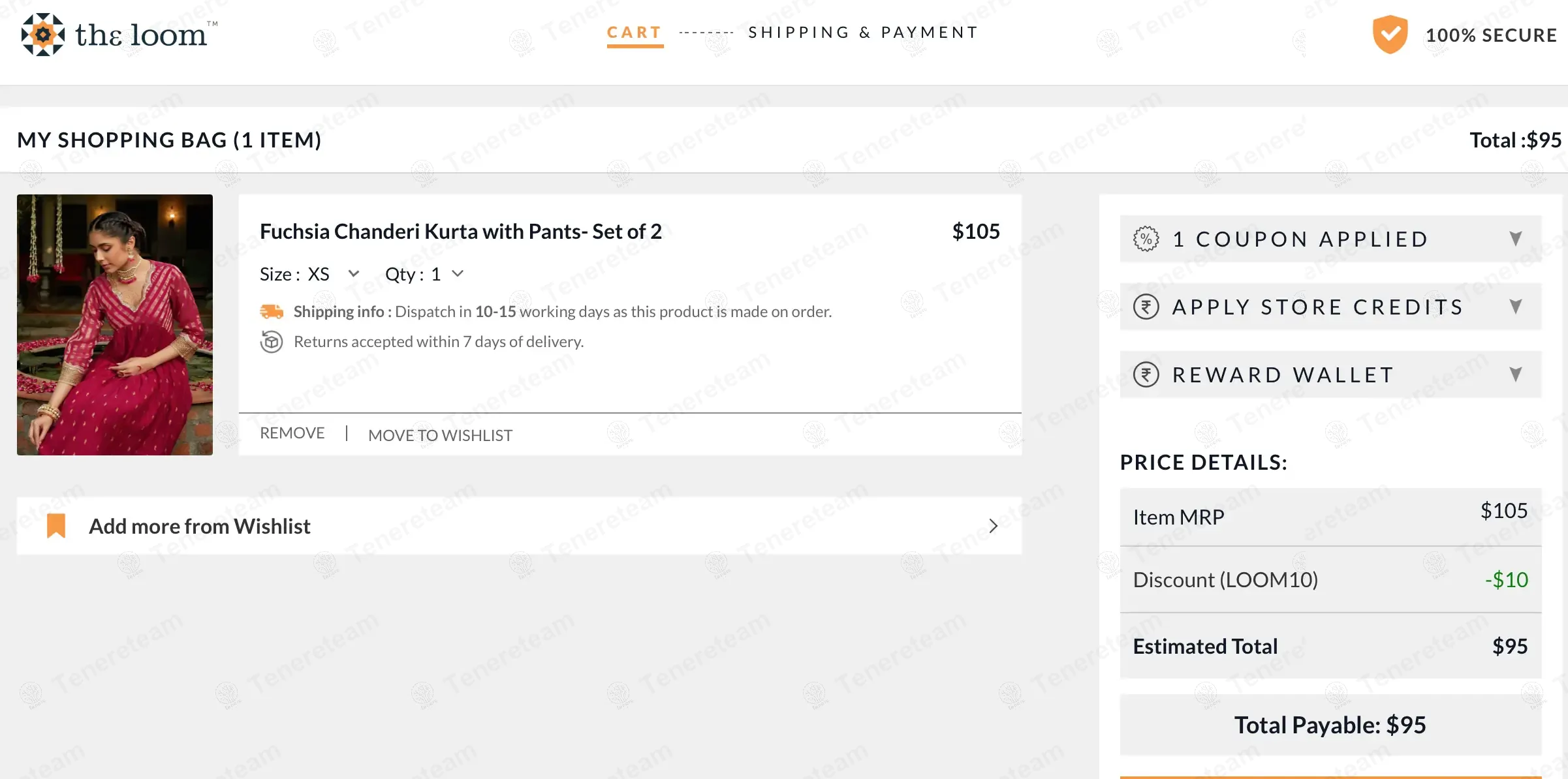The image size is (1568, 779).
Task: Expand the 1 Coupon Applied section
Action: [x=1515, y=239]
